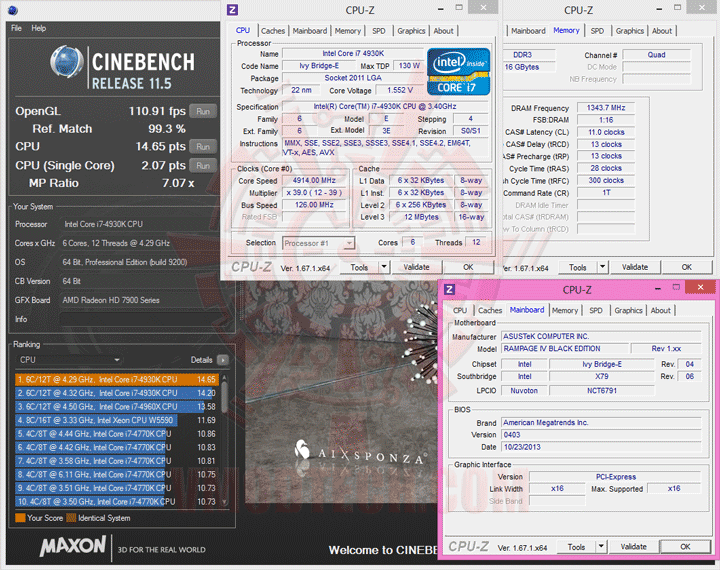The width and height of the screenshot is (720, 570).
Task: Open Tools dropdown arrow in CPU window
Action: point(384,267)
